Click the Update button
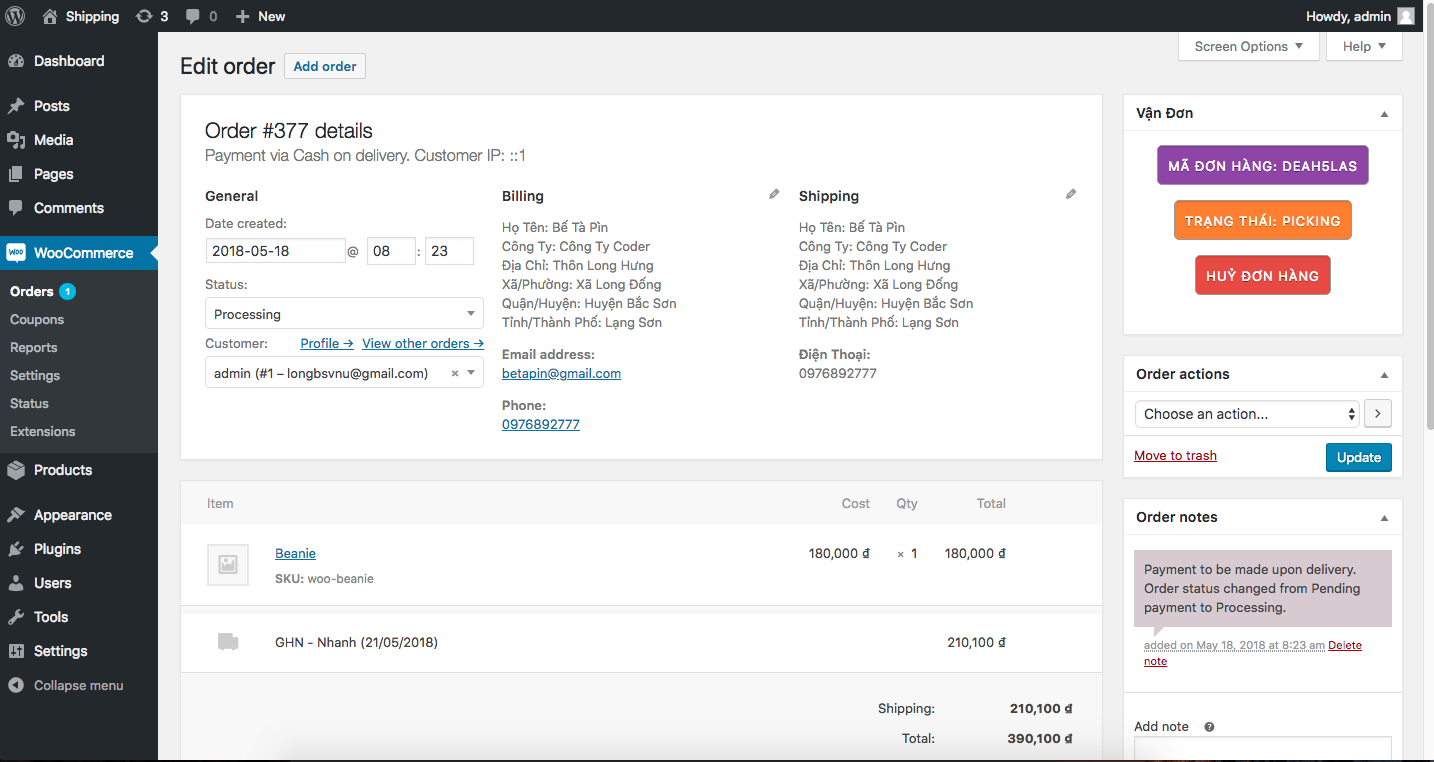This screenshot has width=1434, height=762. tap(1358, 457)
